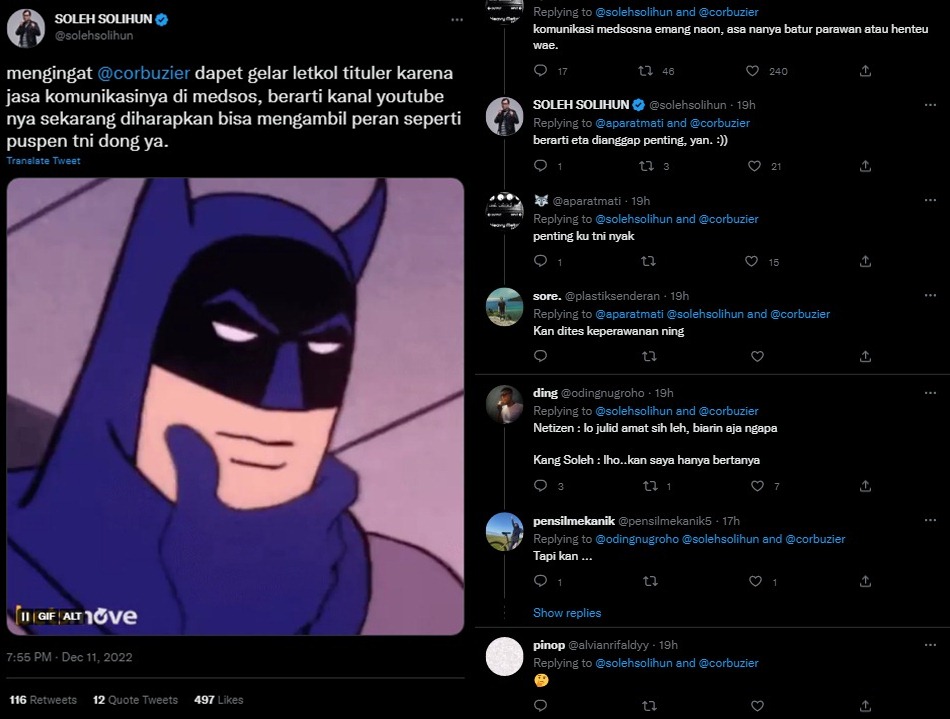The width and height of the screenshot is (950, 719).
Task: Reply to plastiksenderan's comment
Action: (x=540, y=356)
